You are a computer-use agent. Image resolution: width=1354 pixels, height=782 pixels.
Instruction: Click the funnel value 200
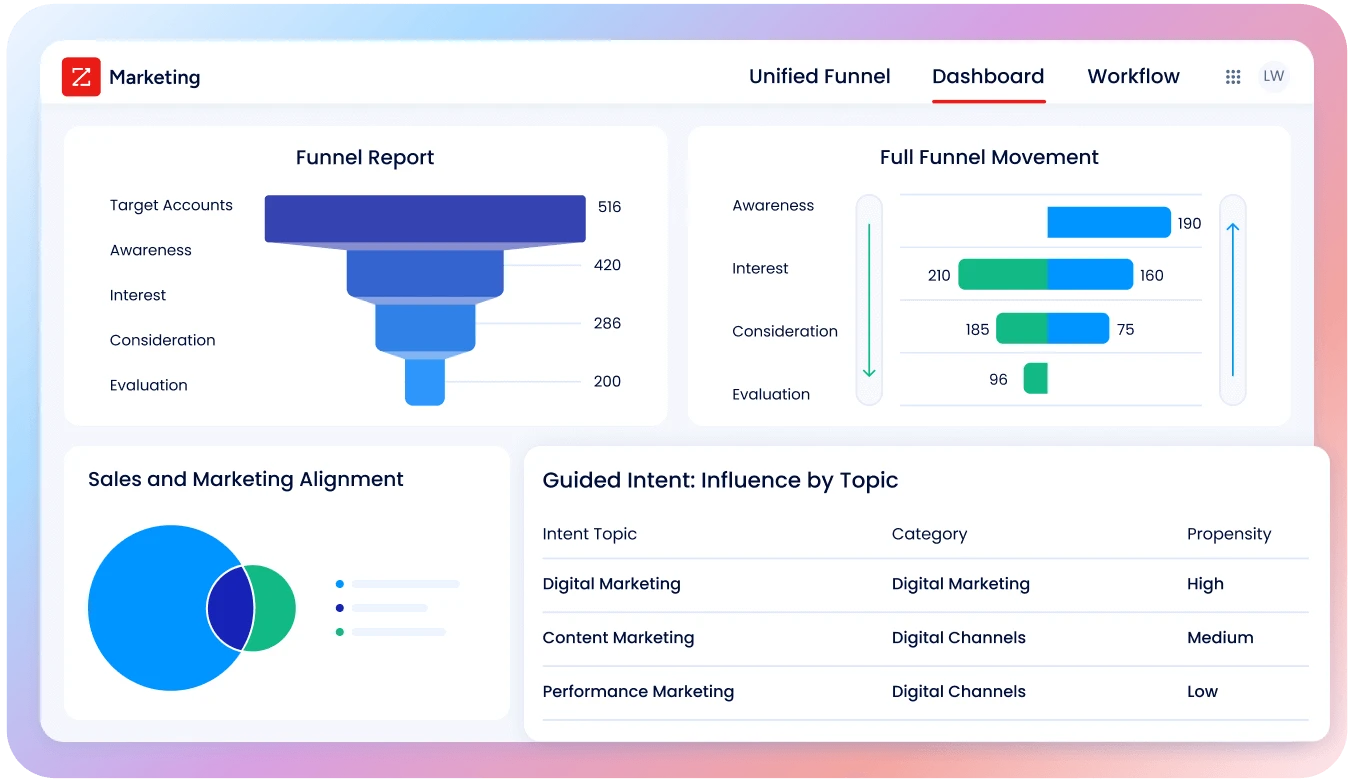pos(607,381)
